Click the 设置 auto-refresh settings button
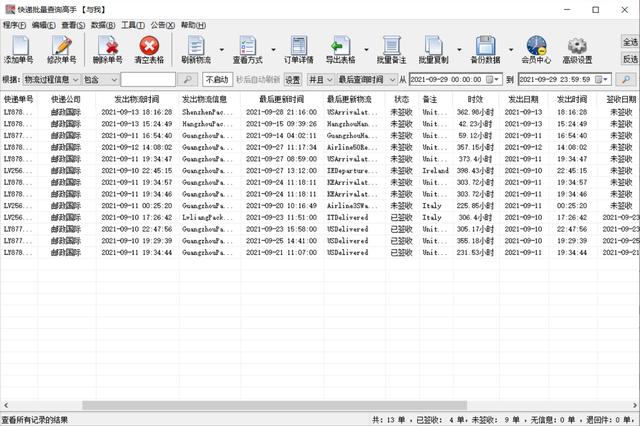The width and height of the screenshot is (640, 426). [293, 80]
